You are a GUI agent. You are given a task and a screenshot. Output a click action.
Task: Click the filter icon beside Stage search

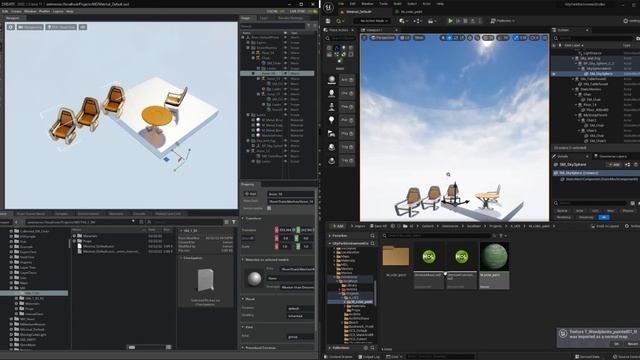[x=309, y=26]
